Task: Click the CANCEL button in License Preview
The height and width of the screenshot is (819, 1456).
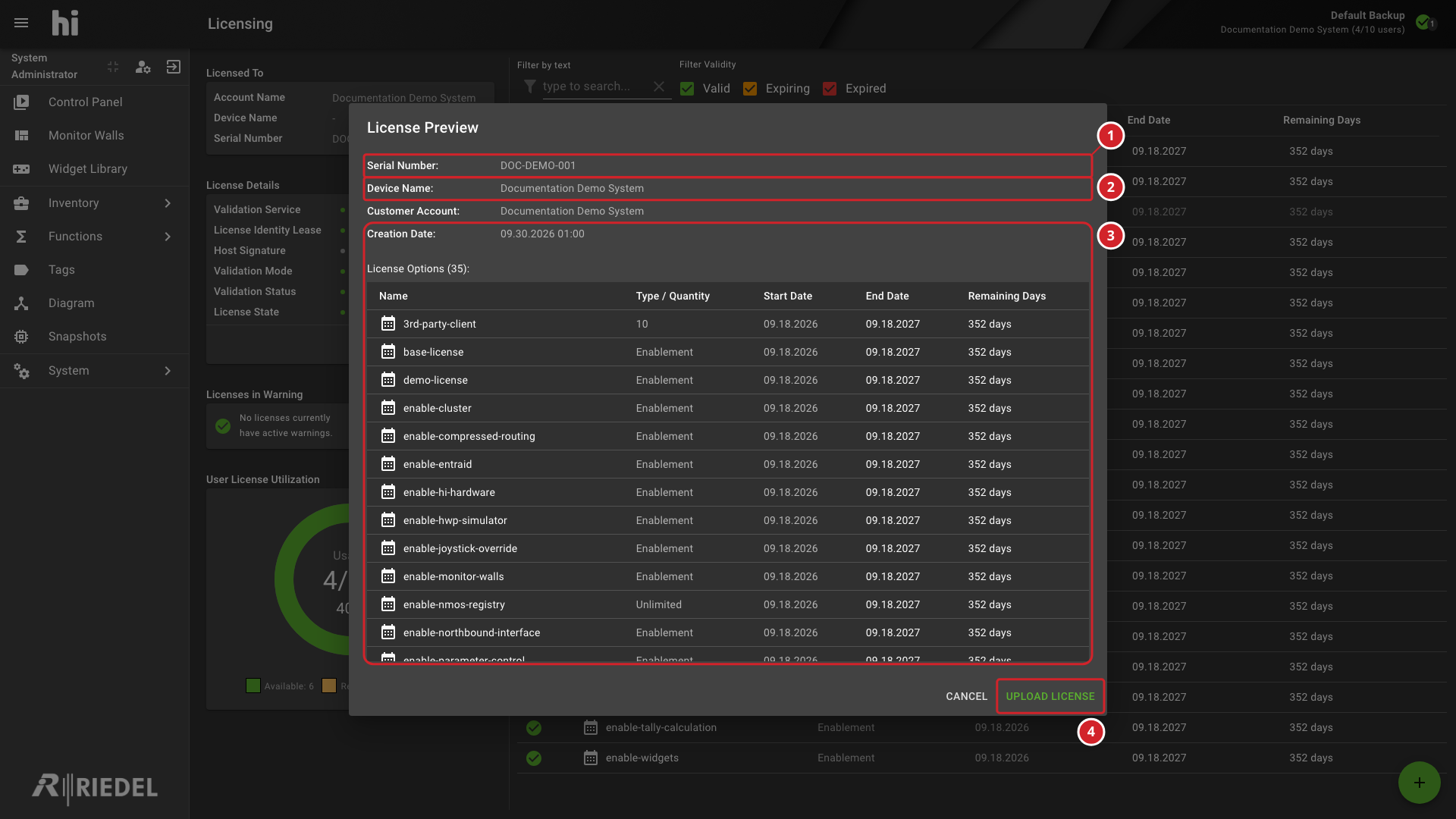Action: click(x=966, y=696)
